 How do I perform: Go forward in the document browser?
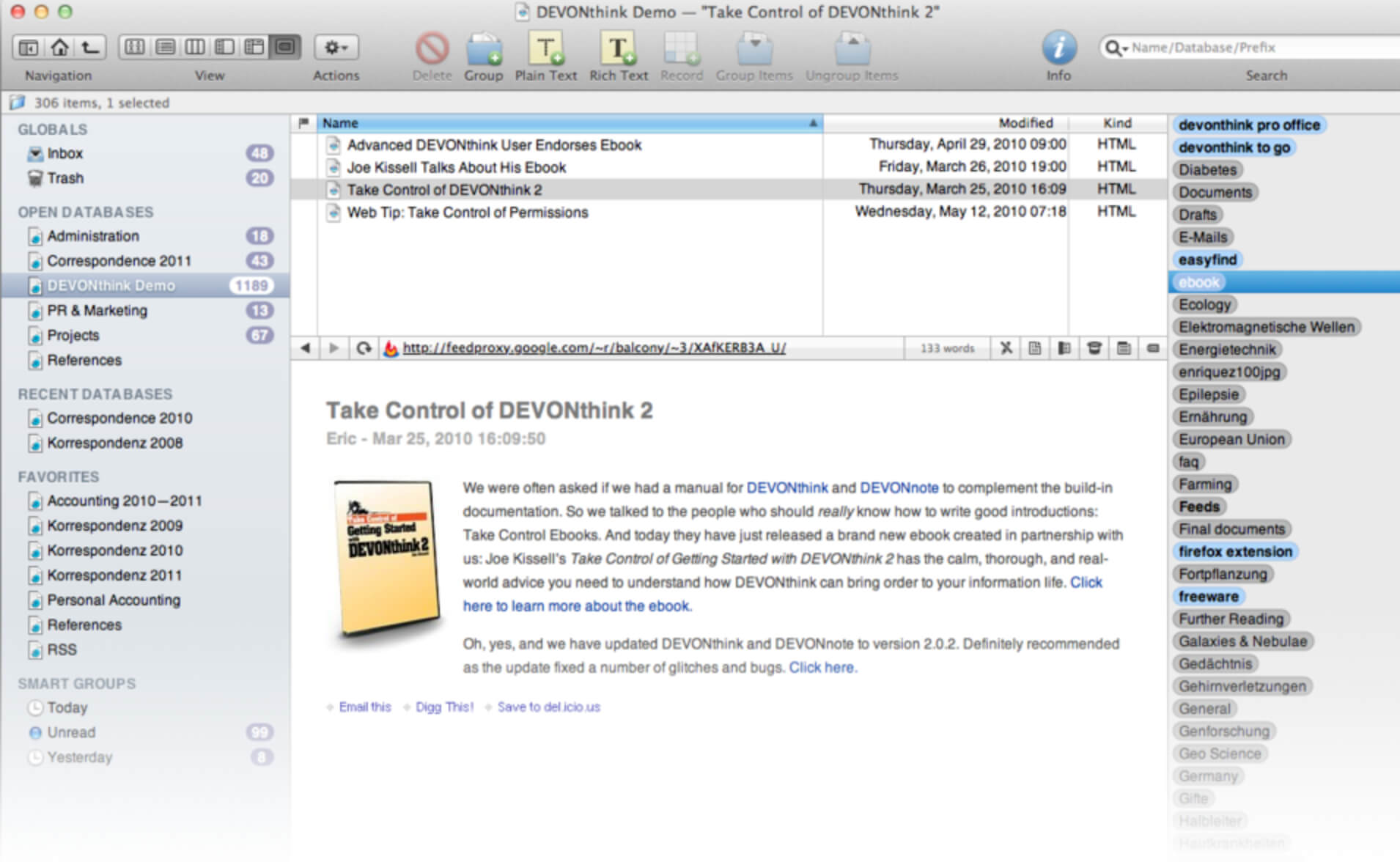point(334,348)
